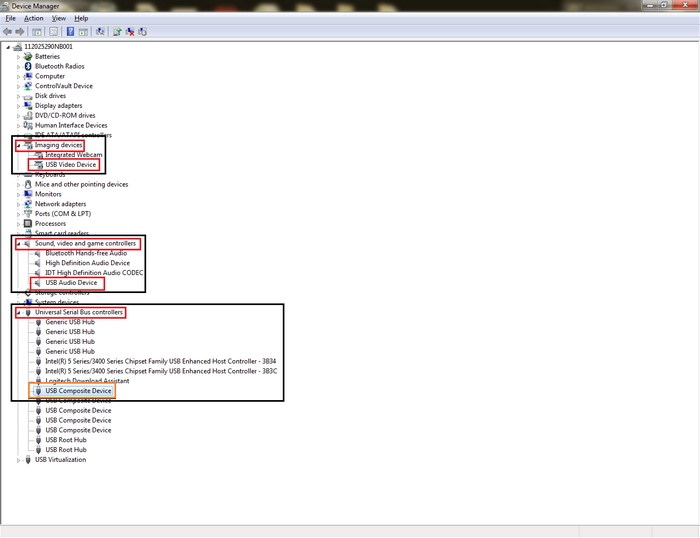The width and height of the screenshot is (700, 538).
Task: Select High Definition Audio Device entry
Action: [x=88, y=263]
